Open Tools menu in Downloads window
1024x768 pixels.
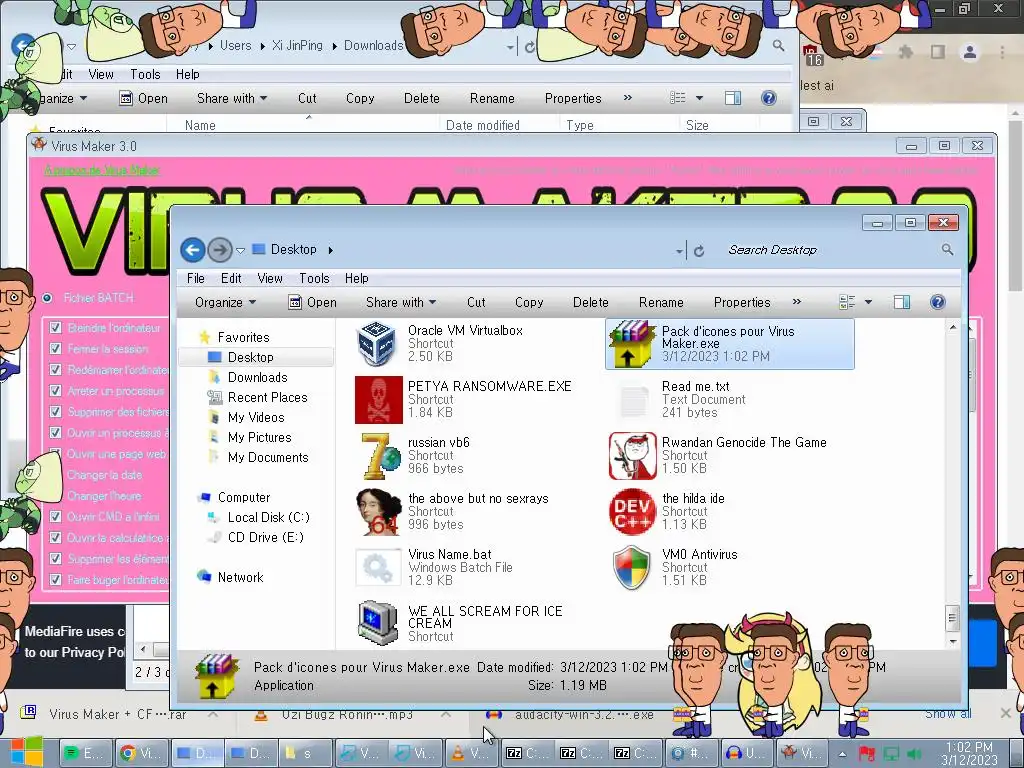[x=145, y=74]
